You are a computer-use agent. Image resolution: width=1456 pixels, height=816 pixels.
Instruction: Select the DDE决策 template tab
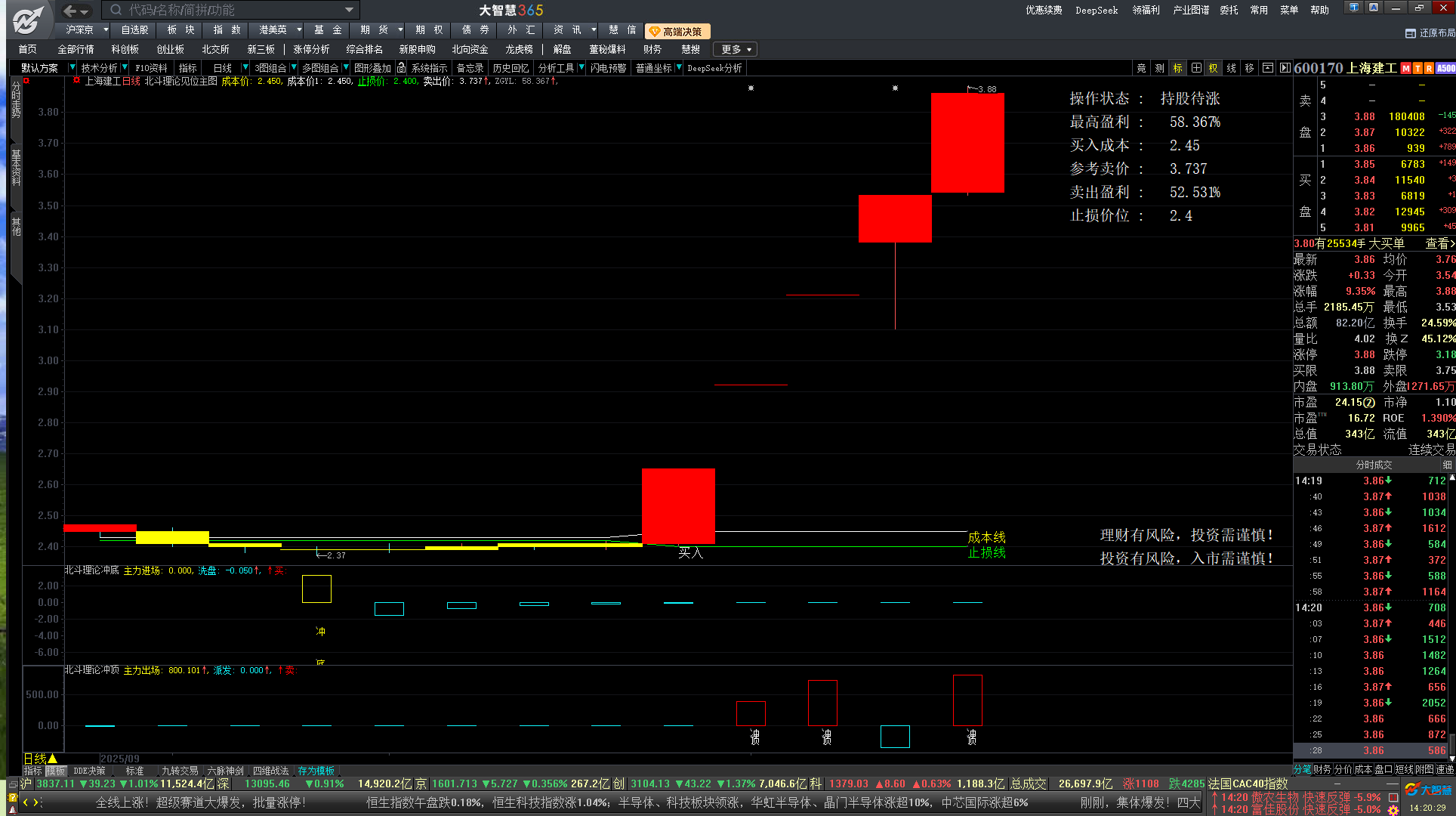point(89,771)
